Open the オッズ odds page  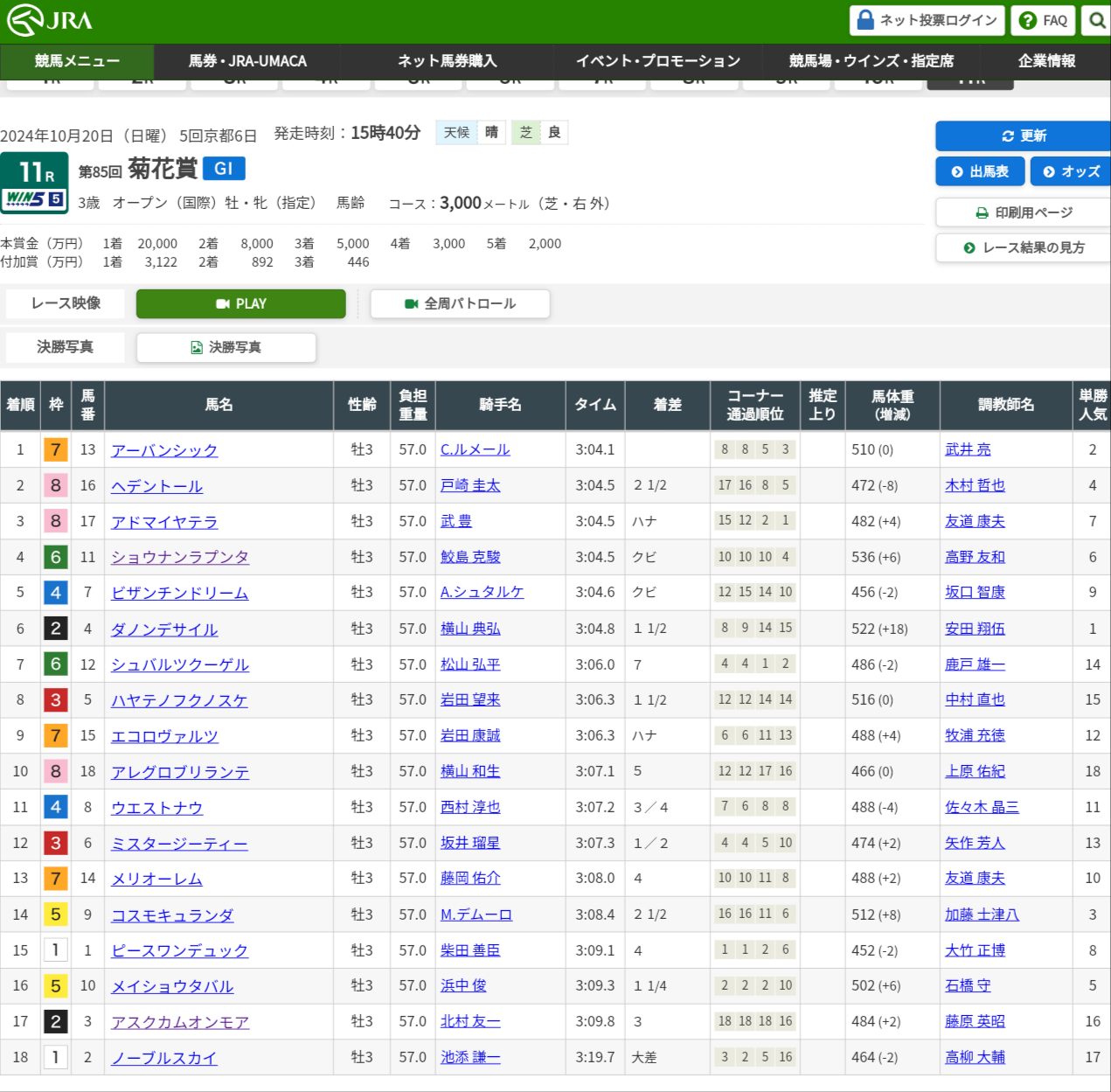(1071, 171)
